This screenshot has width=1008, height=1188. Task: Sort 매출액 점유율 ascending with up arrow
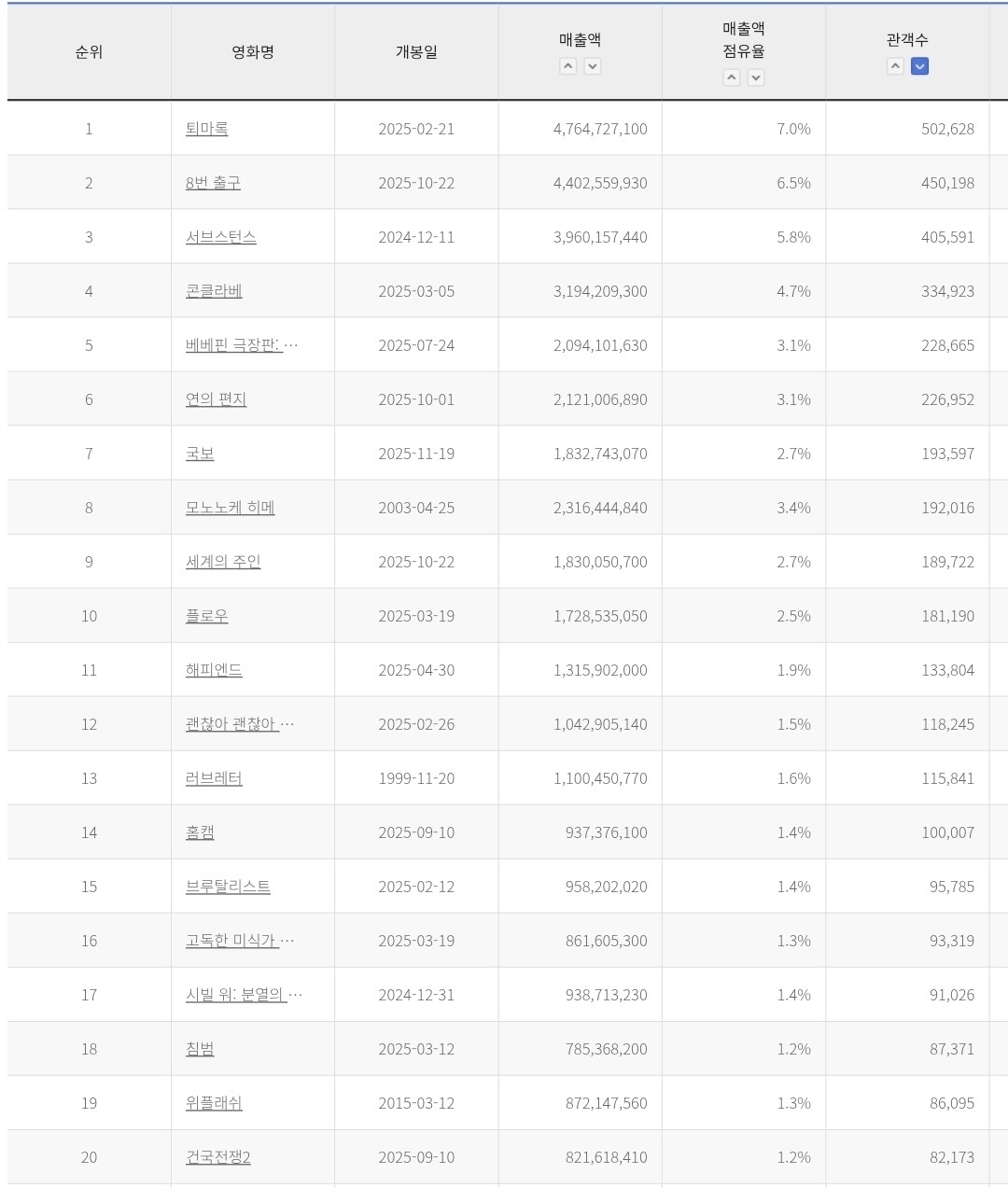(732, 77)
